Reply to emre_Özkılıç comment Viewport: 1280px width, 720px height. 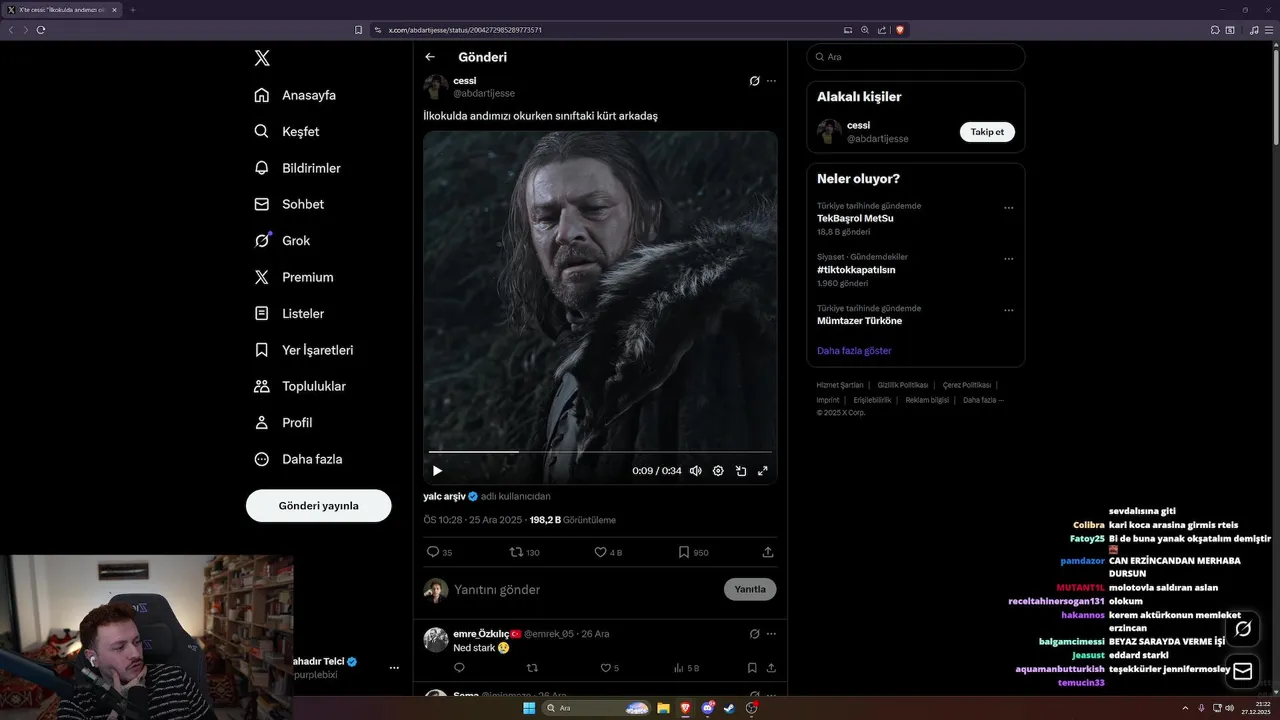460,668
